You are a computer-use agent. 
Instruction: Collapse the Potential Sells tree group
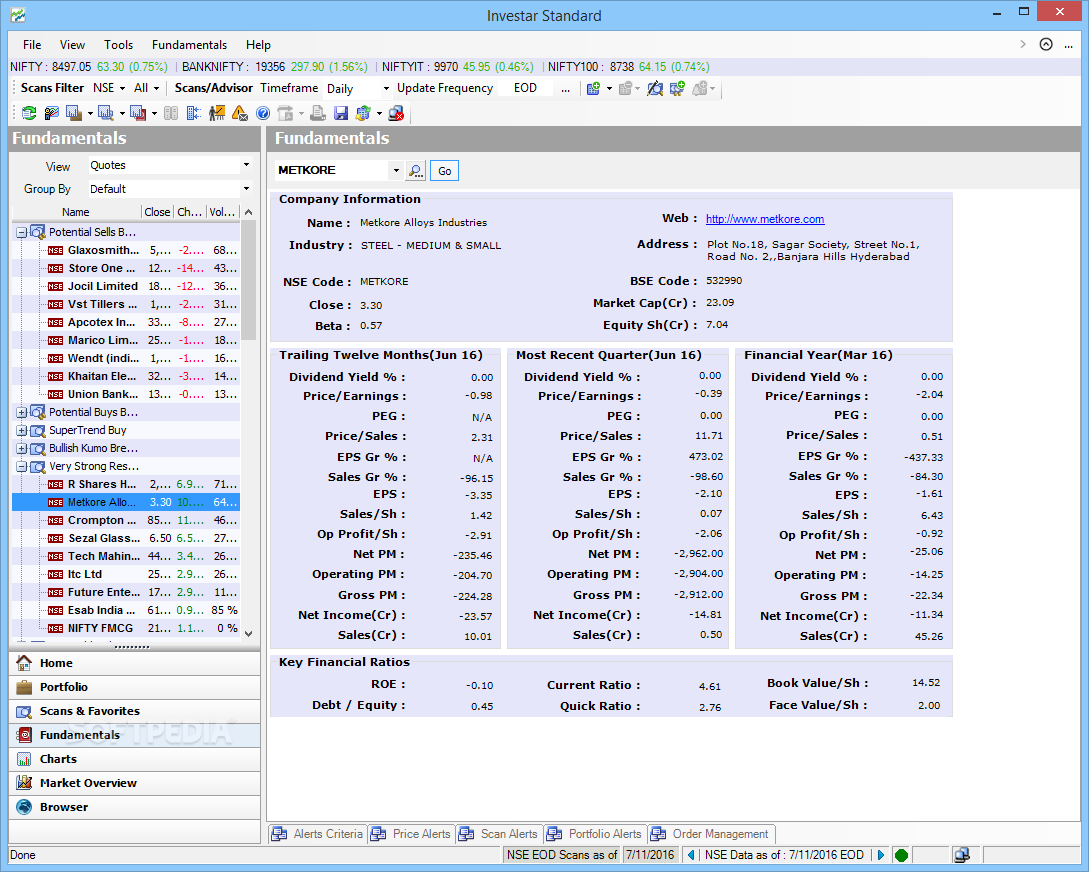click(22, 233)
